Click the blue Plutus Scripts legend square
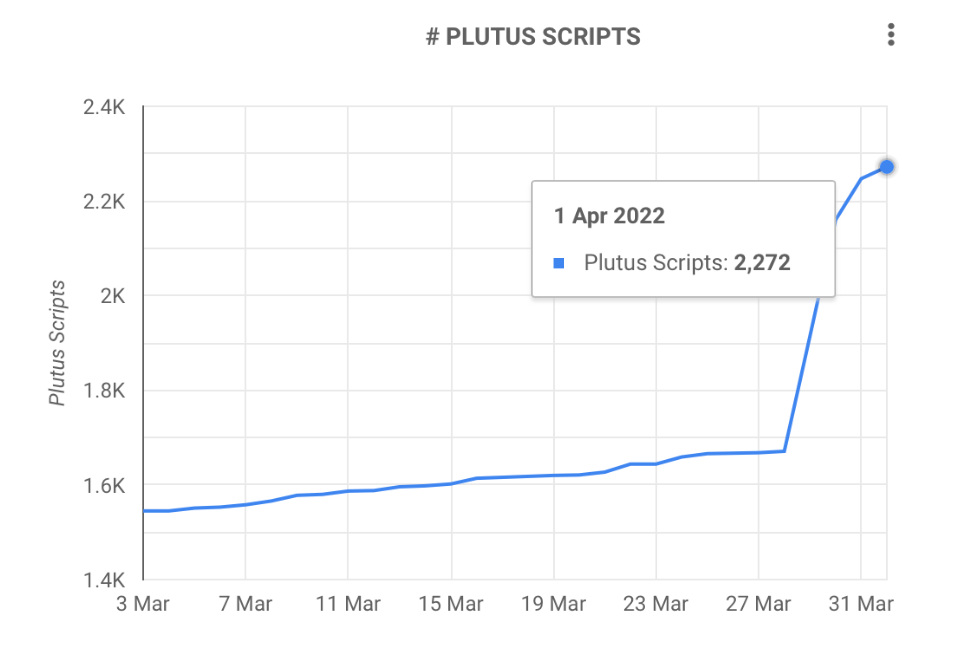This screenshot has height=662, width=955. [x=559, y=263]
